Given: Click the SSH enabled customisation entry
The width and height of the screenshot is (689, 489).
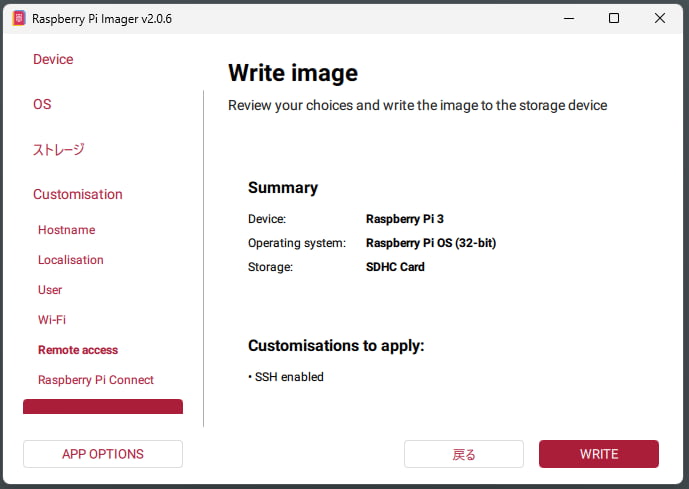Looking at the screenshot, I should pyautogui.click(x=286, y=377).
